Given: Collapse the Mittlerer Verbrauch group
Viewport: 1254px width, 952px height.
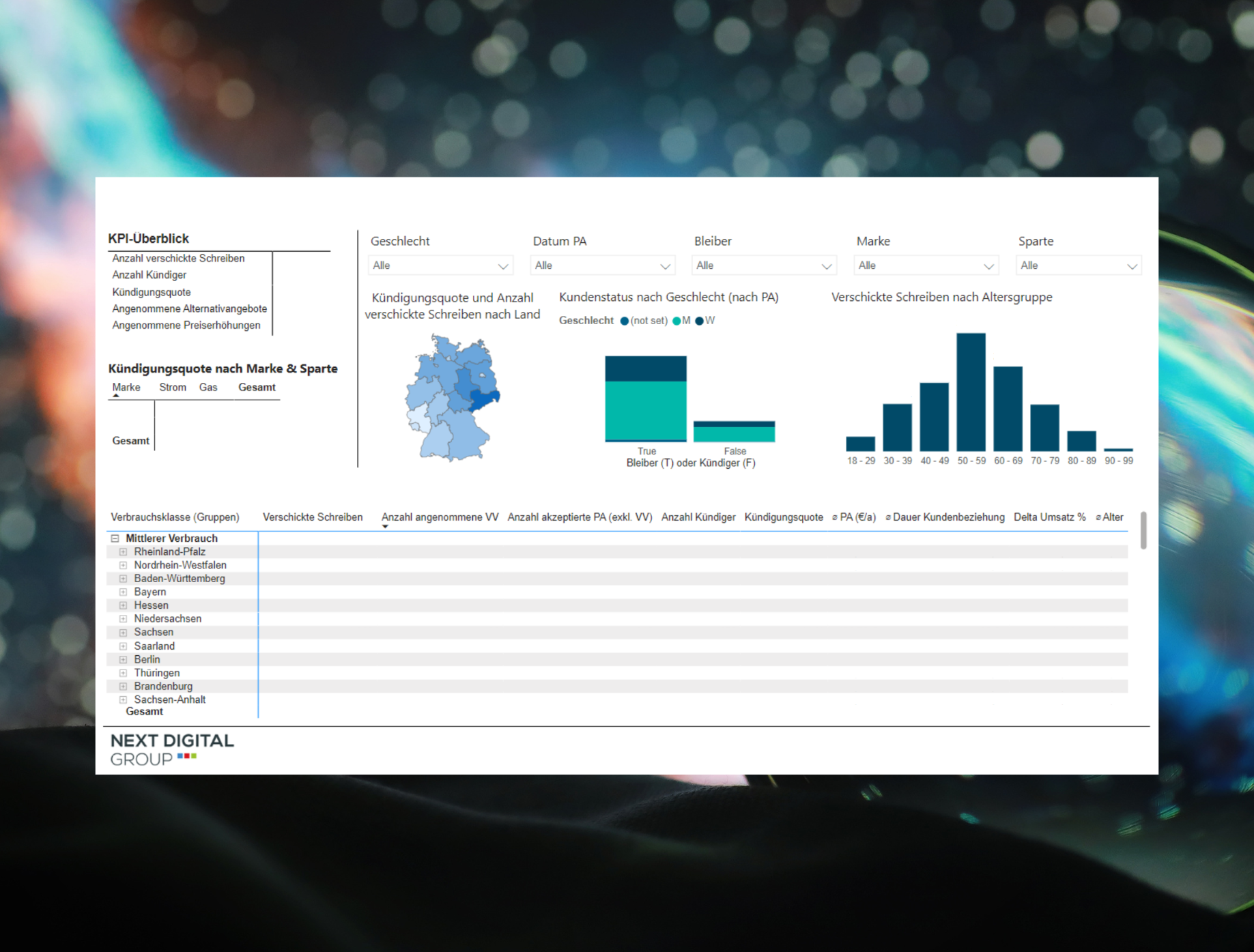Looking at the screenshot, I should click(x=115, y=538).
